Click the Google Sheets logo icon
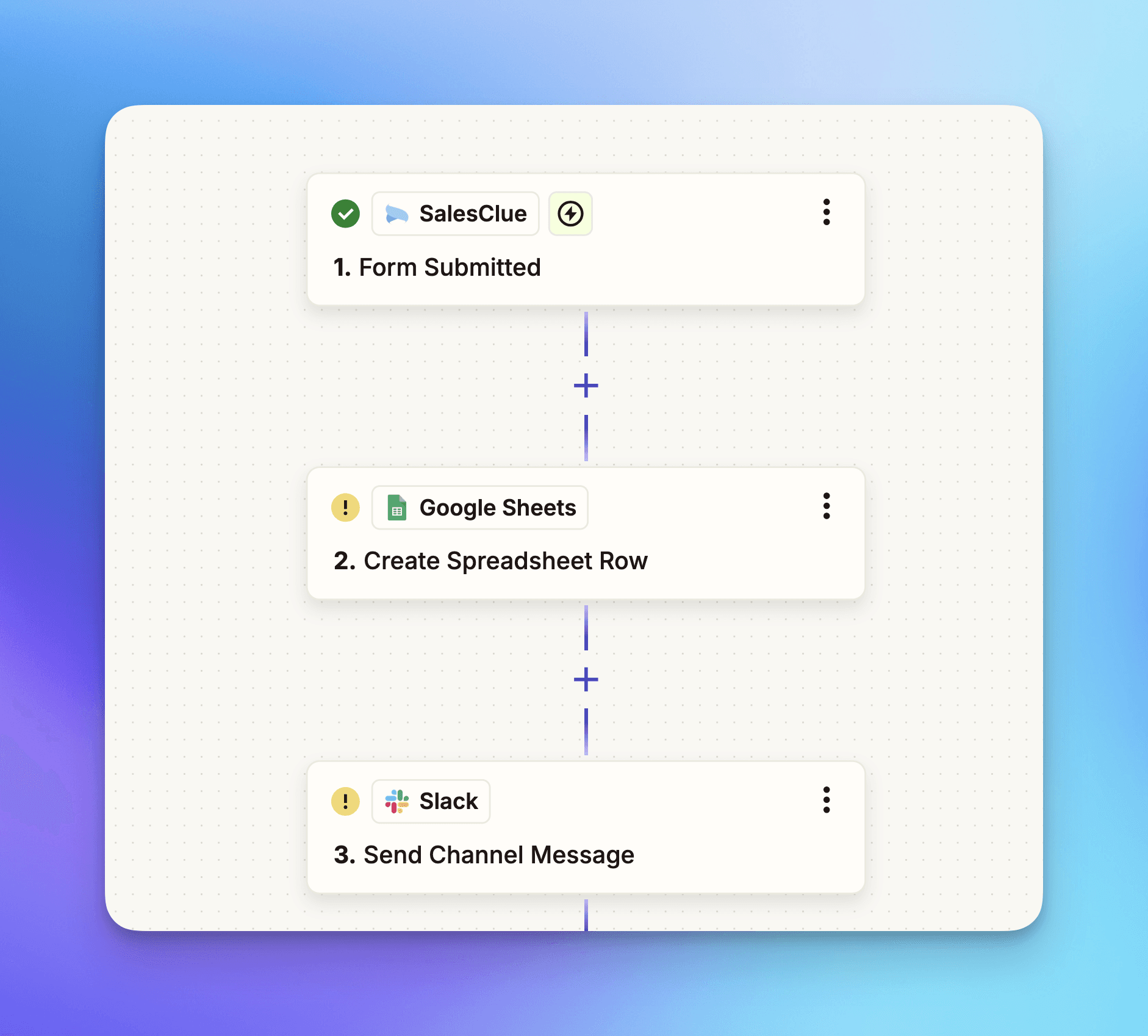The width and height of the screenshot is (1148, 1036). tap(397, 508)
